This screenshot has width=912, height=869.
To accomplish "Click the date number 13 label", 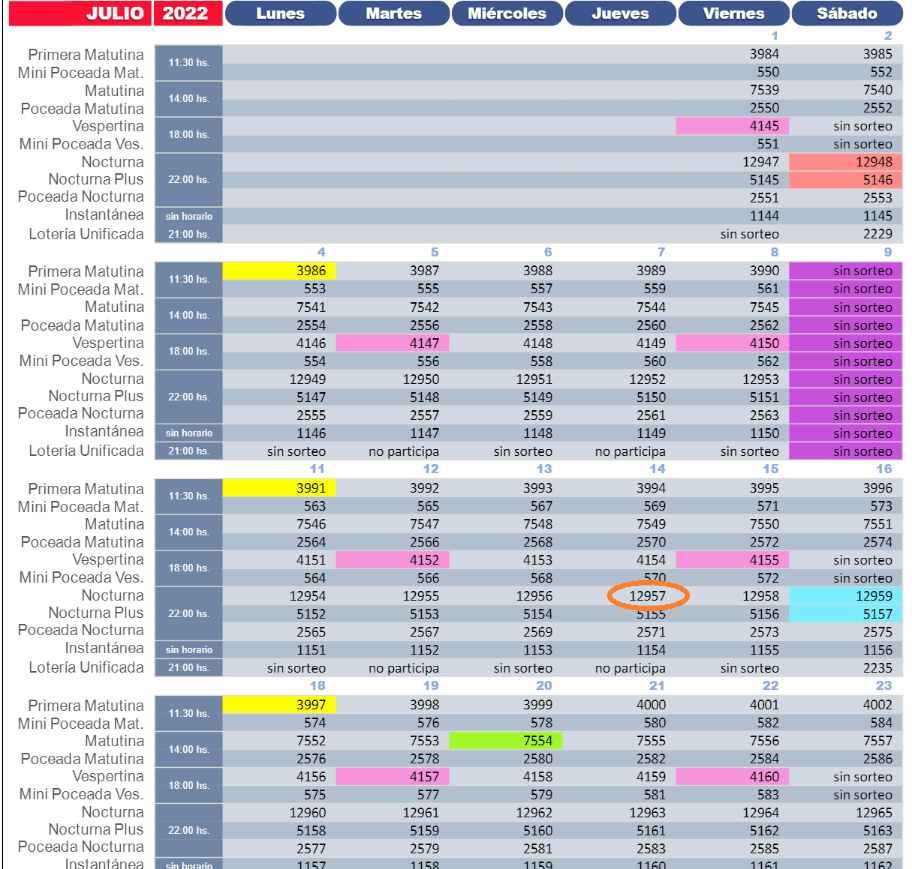I will (x=544, y=469).
